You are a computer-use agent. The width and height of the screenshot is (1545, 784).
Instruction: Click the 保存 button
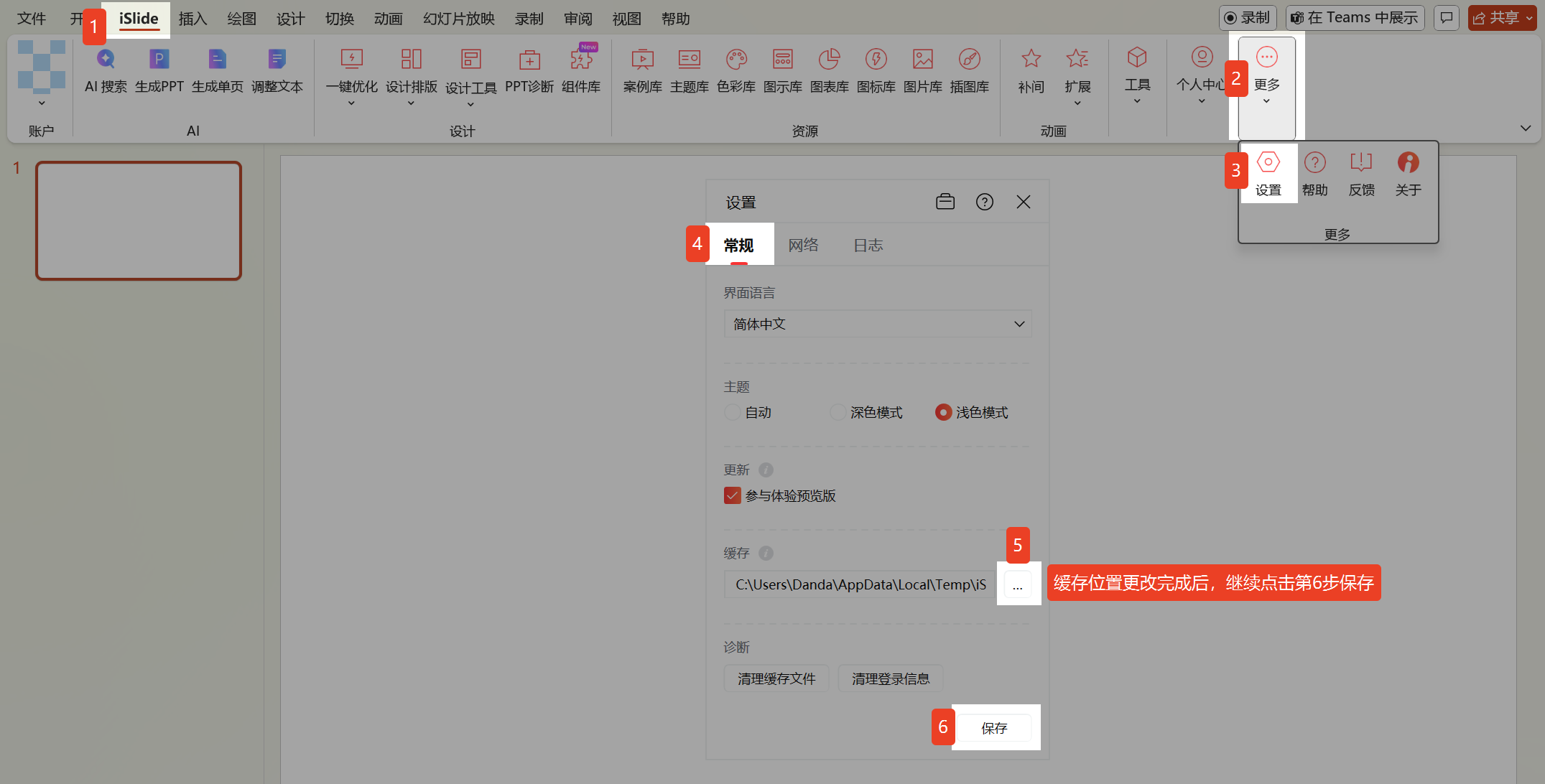(994, 728)
